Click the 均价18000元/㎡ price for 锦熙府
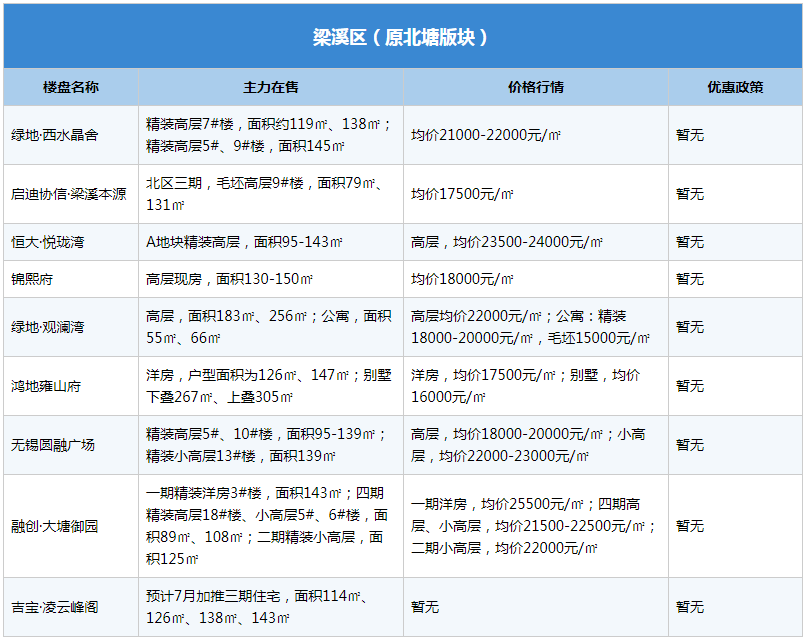The image size is (806, 640). click(x=462, y=279)
